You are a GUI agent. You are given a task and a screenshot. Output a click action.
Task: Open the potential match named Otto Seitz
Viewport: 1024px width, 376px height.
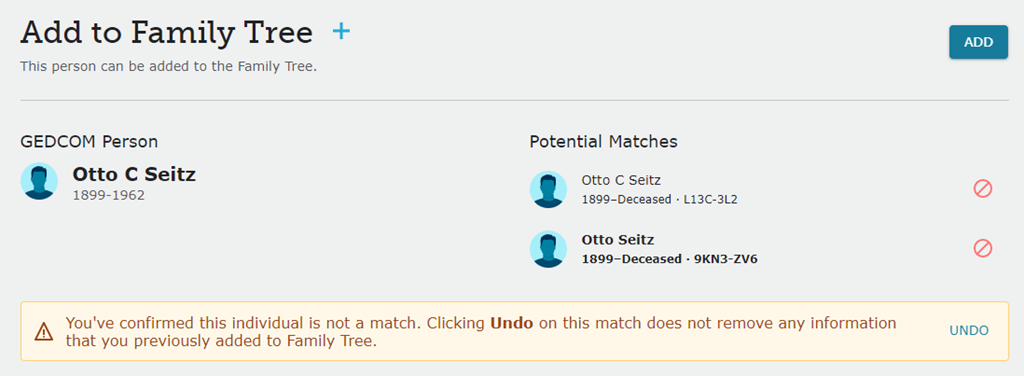(x=618, y=240)
